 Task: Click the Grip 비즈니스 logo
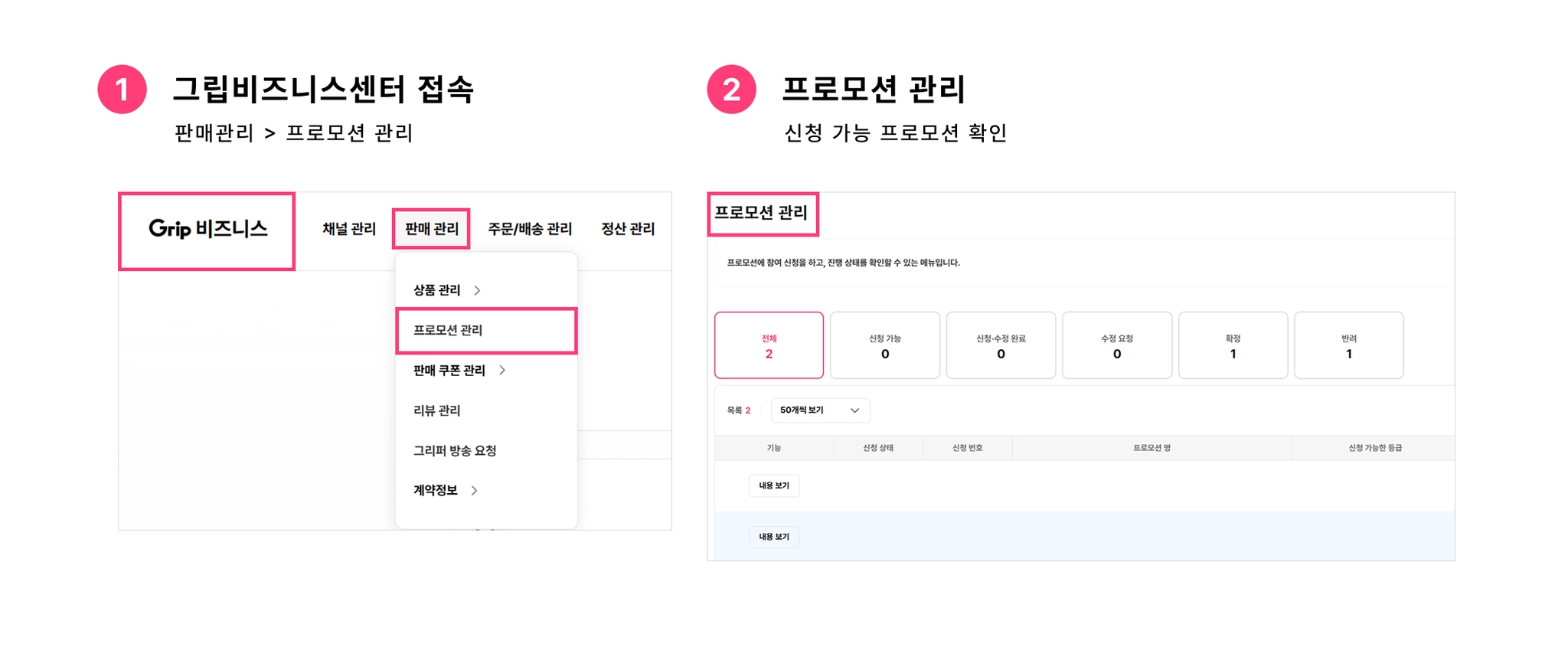[x=207, y=229]
